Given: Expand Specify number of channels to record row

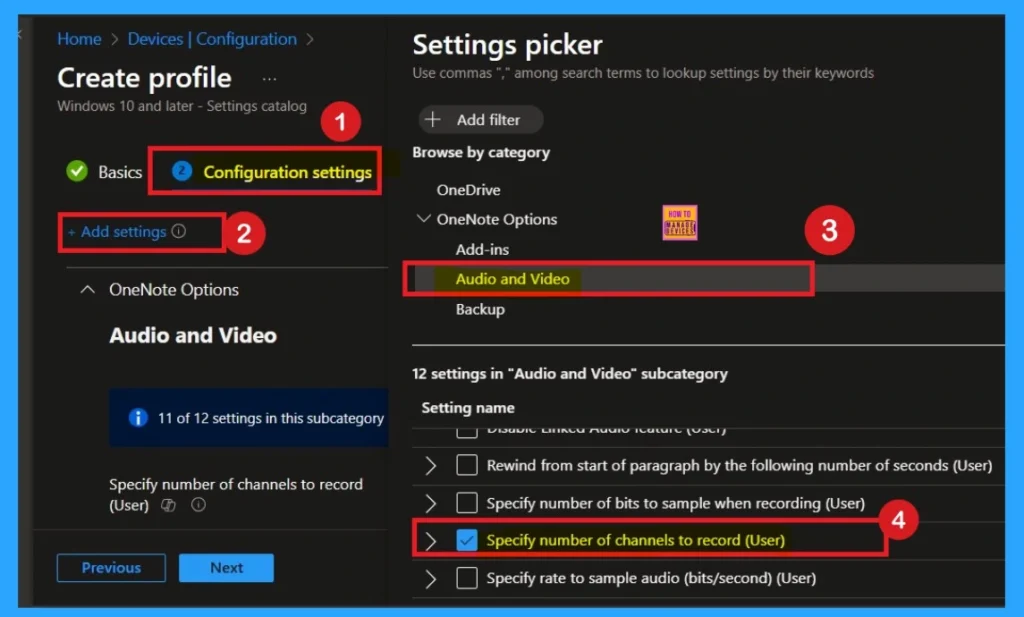Looking at the screenshot, I should (430, 540).
